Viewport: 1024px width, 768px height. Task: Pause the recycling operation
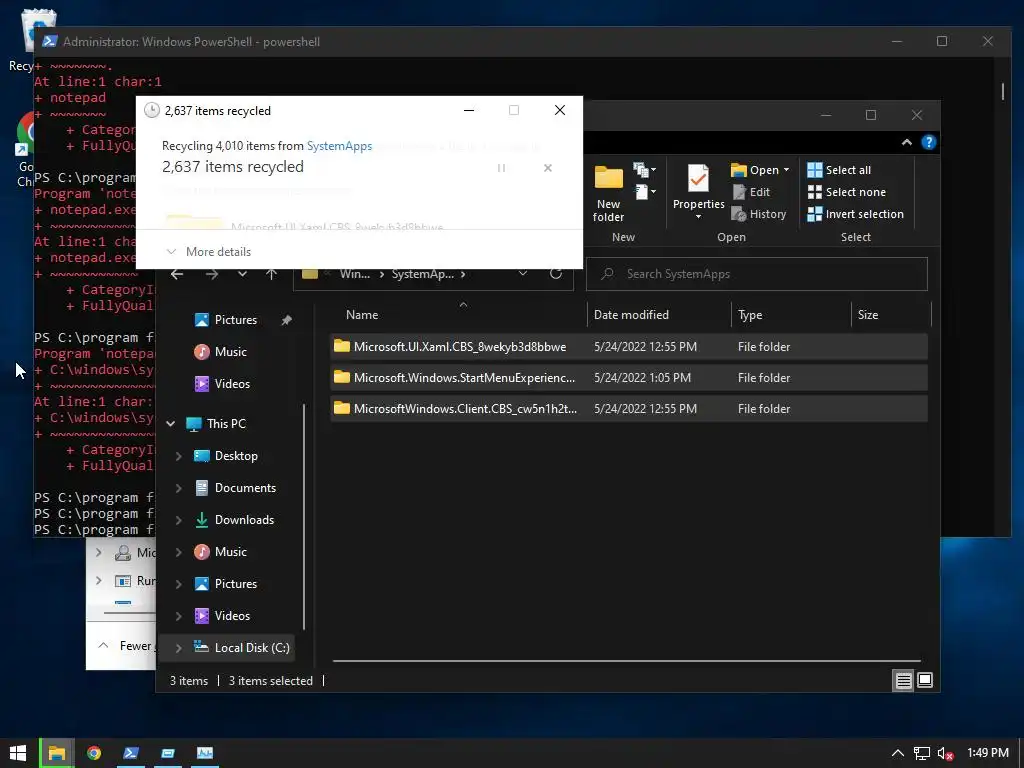pyautogui.click(x=502, y=168)
